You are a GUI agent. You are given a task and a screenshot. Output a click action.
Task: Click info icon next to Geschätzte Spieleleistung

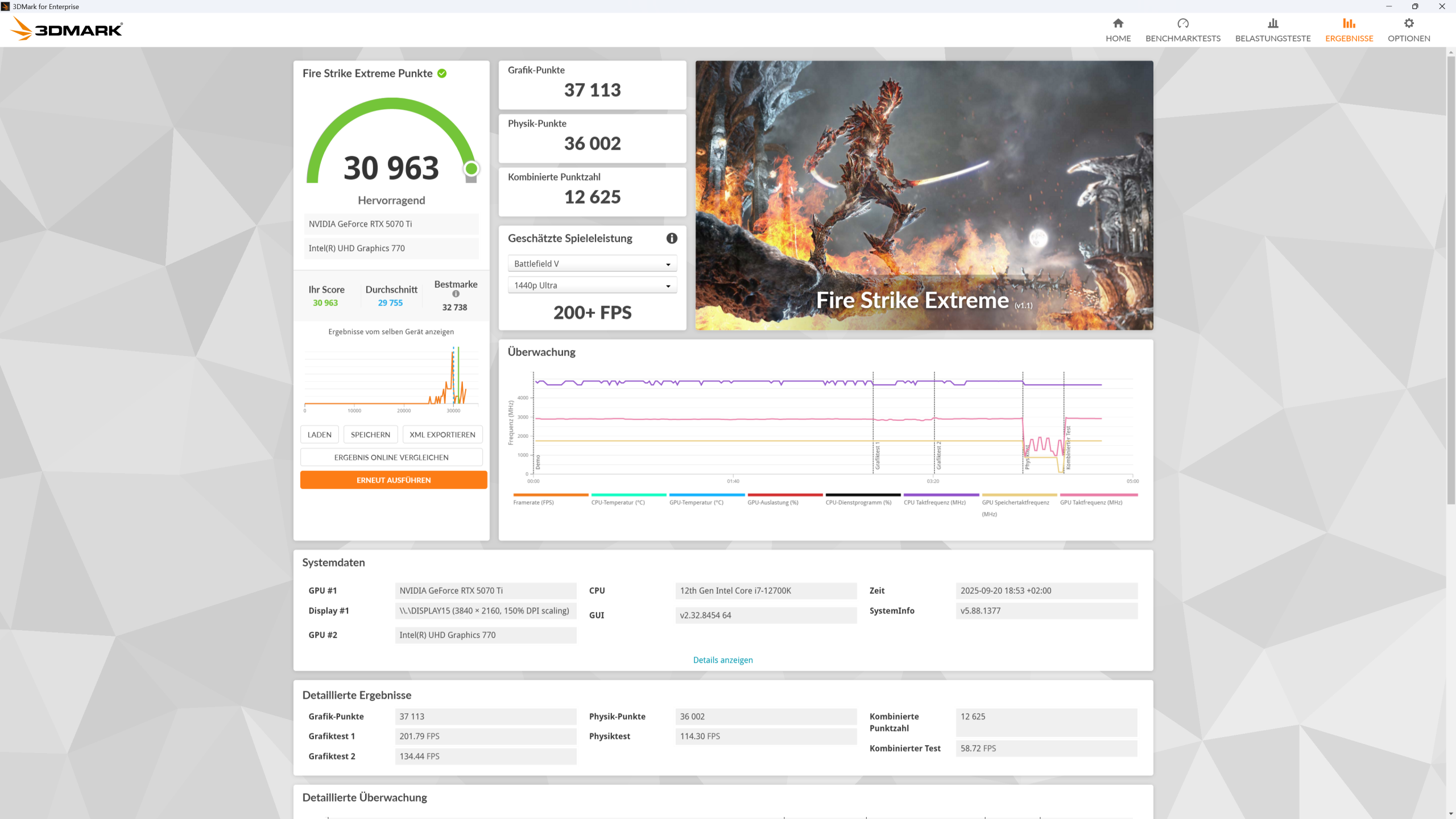tap(672, 238)
